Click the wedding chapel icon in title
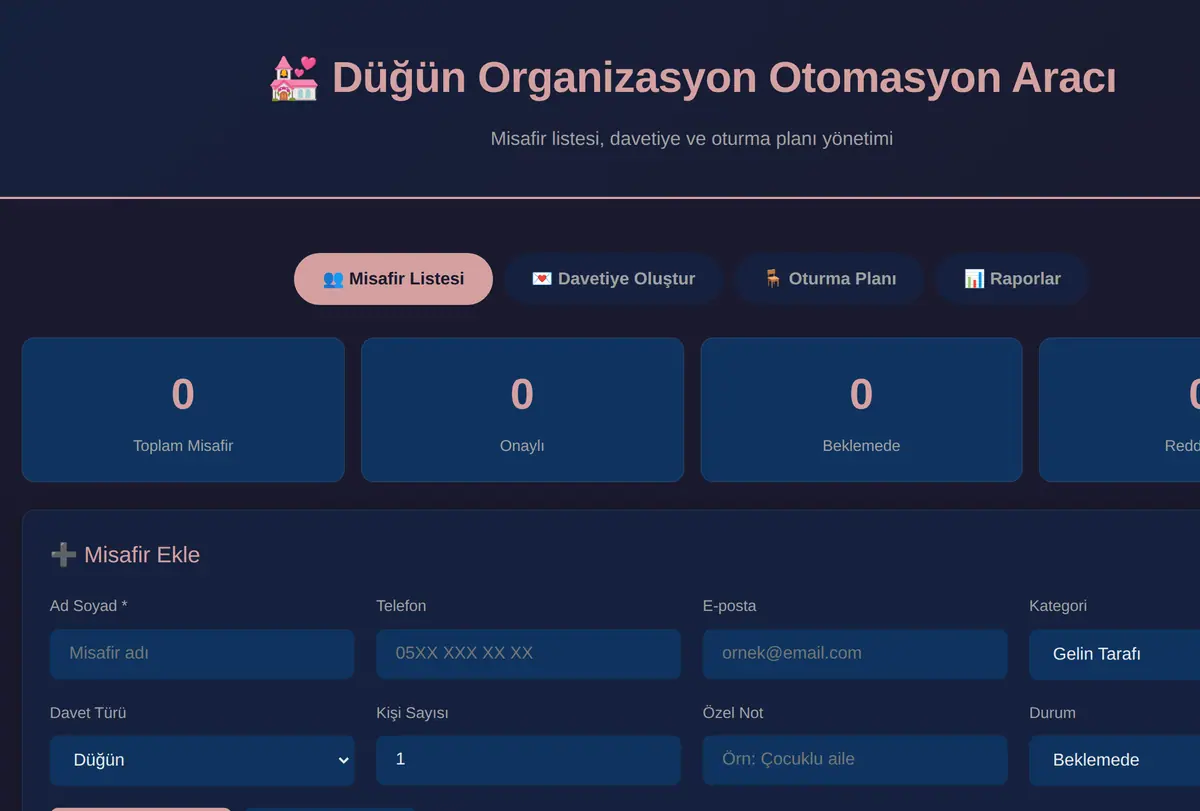 pyautogui.click(x=294, y=78)
